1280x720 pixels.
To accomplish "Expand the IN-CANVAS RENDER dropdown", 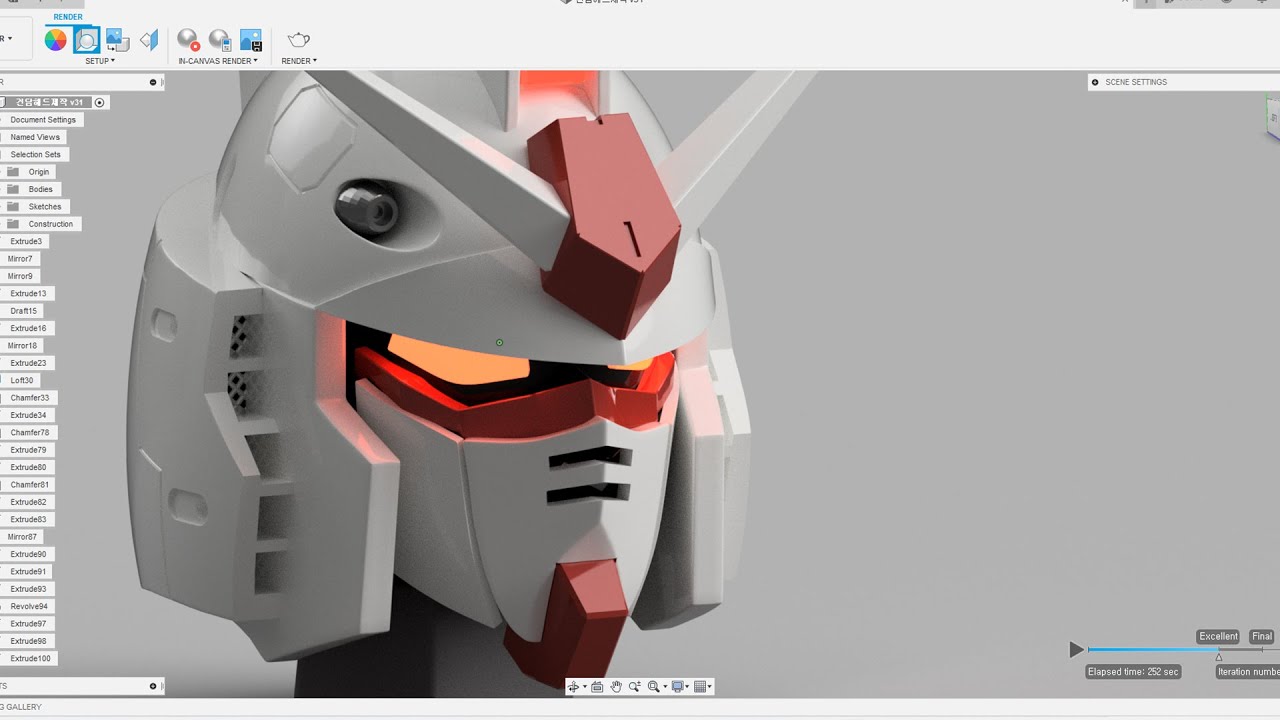I will (218, 61).
